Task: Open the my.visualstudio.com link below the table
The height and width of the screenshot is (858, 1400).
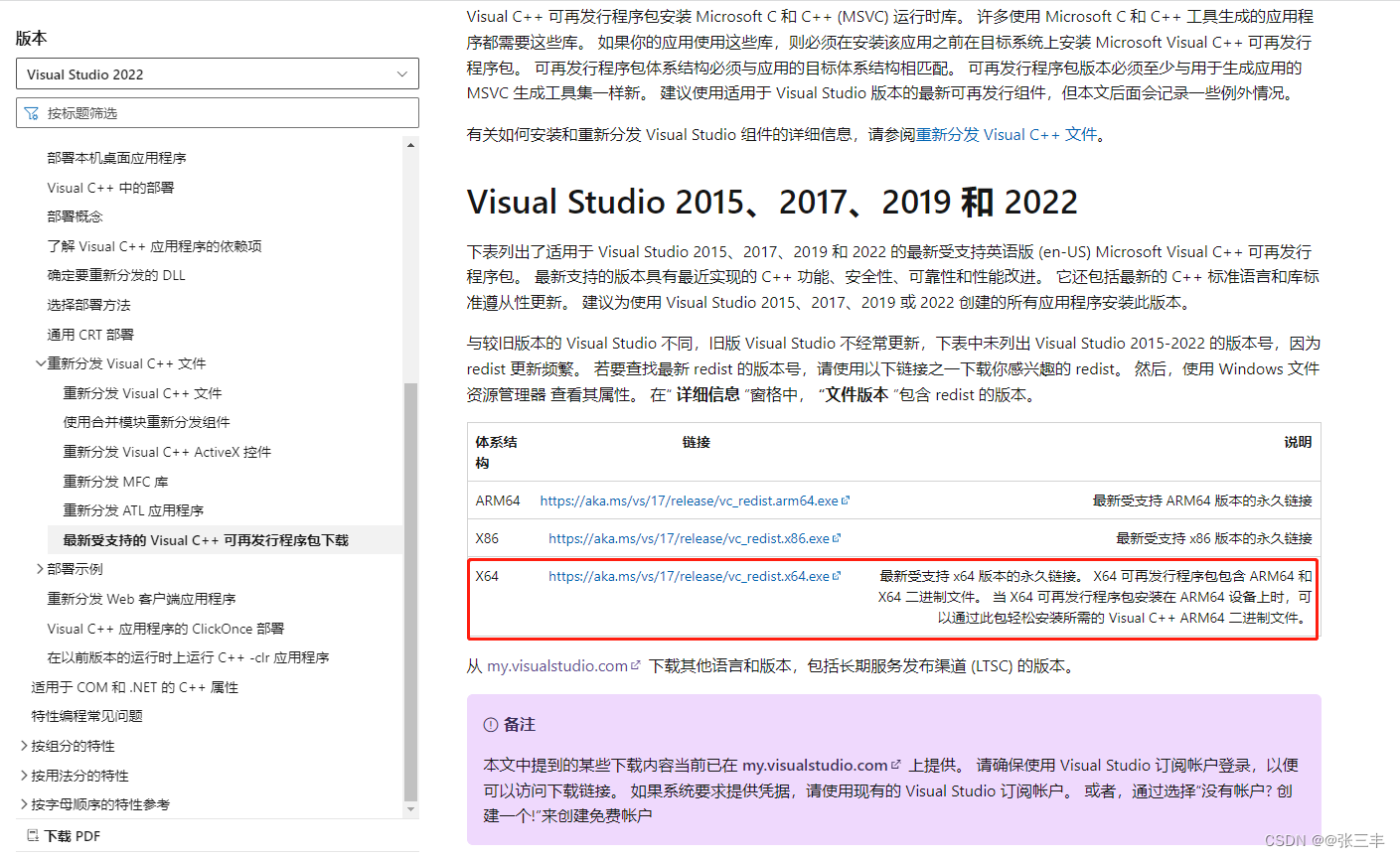Action: (557, 666)
